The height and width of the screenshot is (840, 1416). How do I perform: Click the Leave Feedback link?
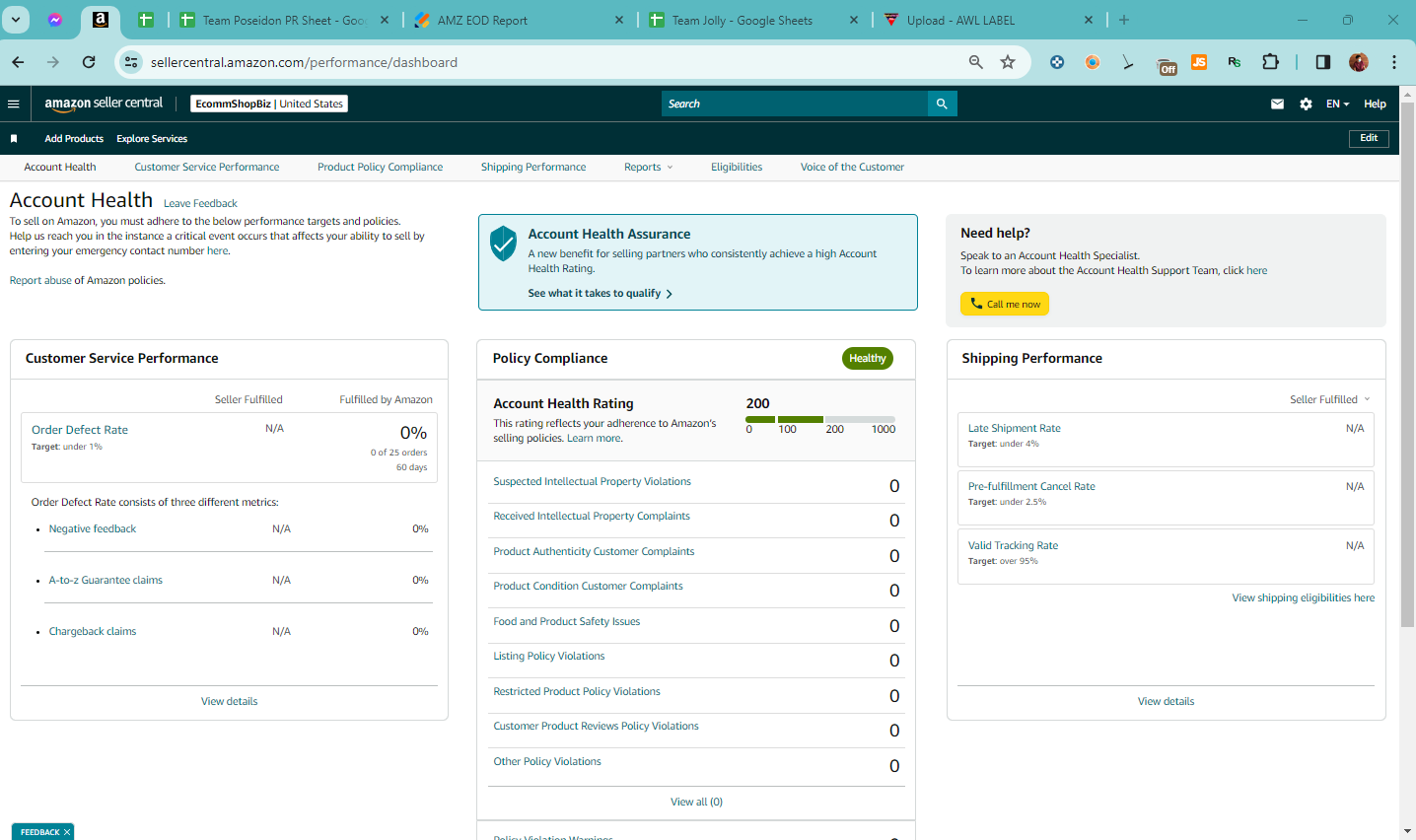point(200,204)
